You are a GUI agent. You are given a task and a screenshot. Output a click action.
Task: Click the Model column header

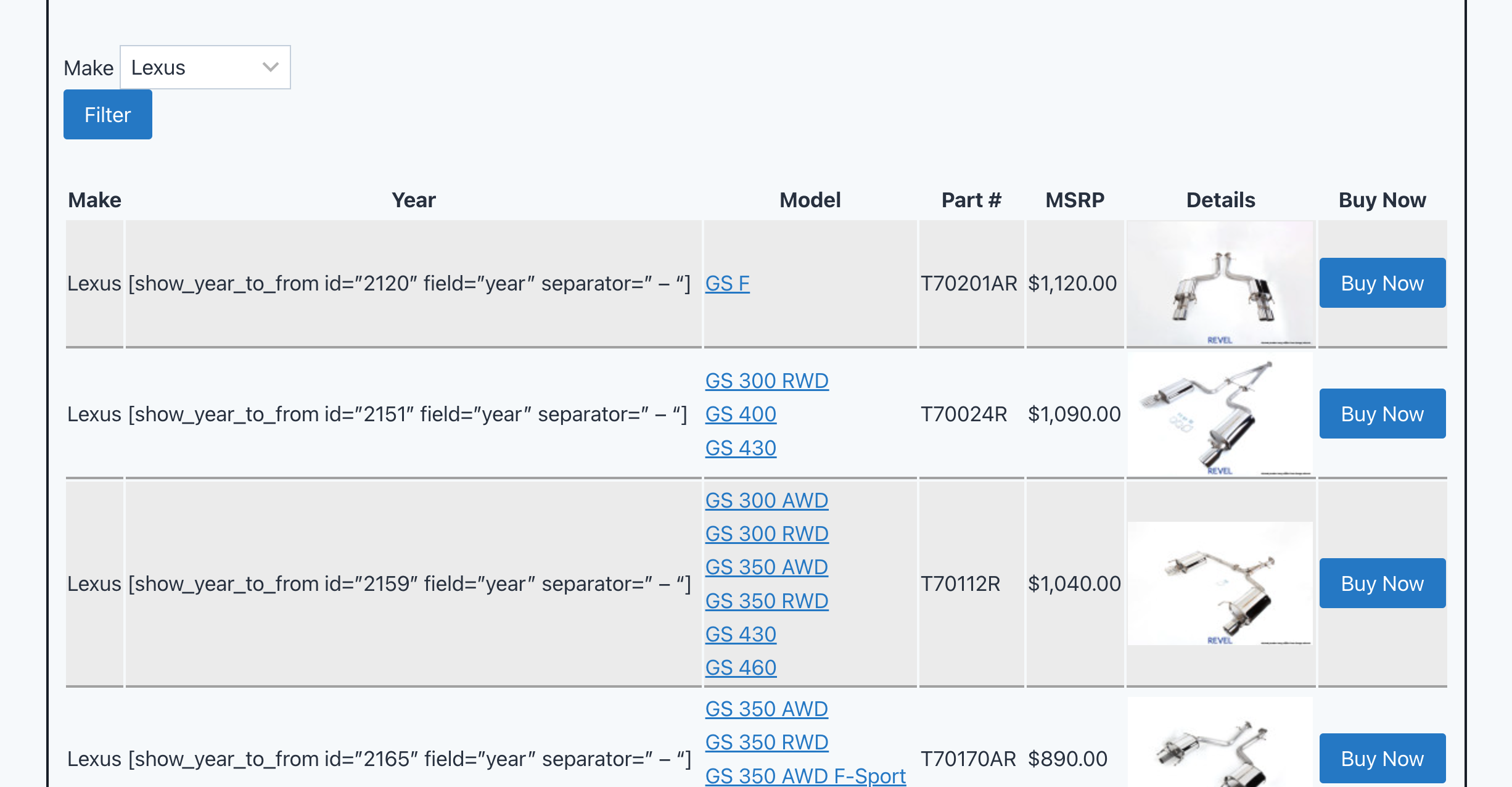click(810, 200)
